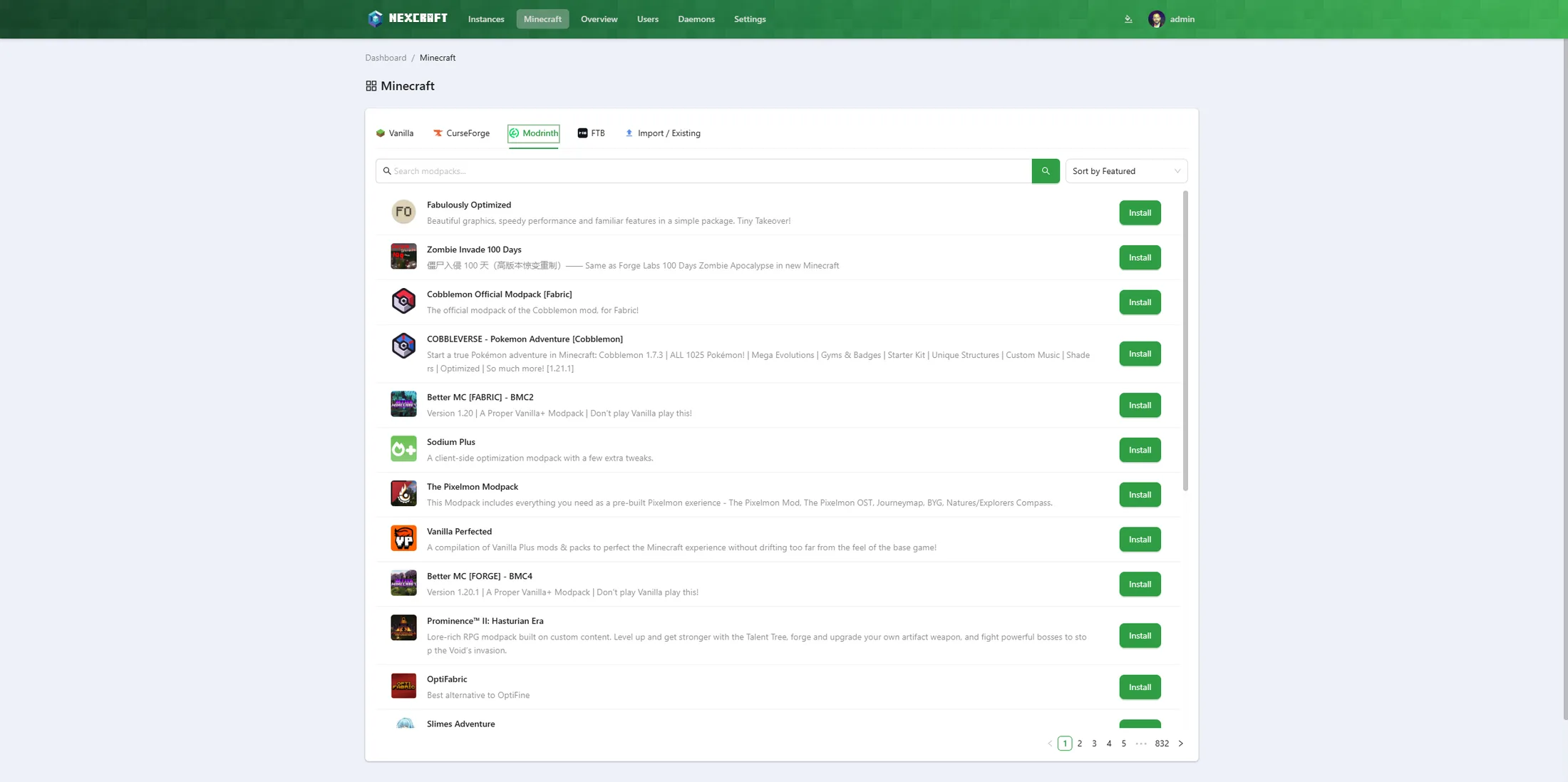Viewport: 1568px width, 782px height.
Task: Switch to the FTB tab
Action: tap(591, 133)
